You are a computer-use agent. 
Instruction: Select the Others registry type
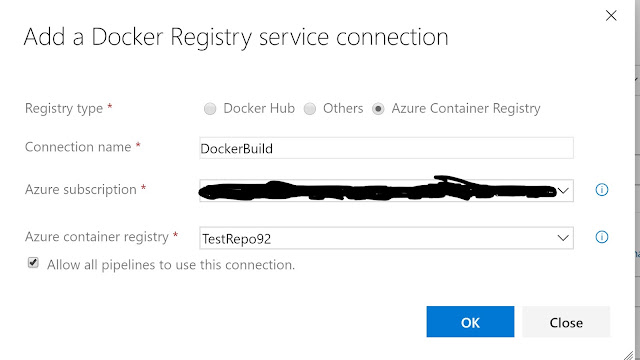tap(310, 109)
